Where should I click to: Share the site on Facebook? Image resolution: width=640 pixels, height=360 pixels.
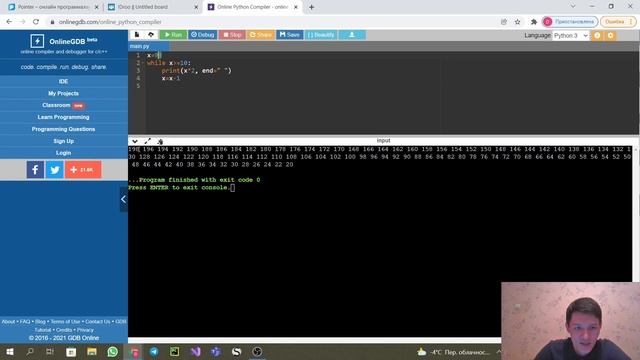click(x=36, y=169)
